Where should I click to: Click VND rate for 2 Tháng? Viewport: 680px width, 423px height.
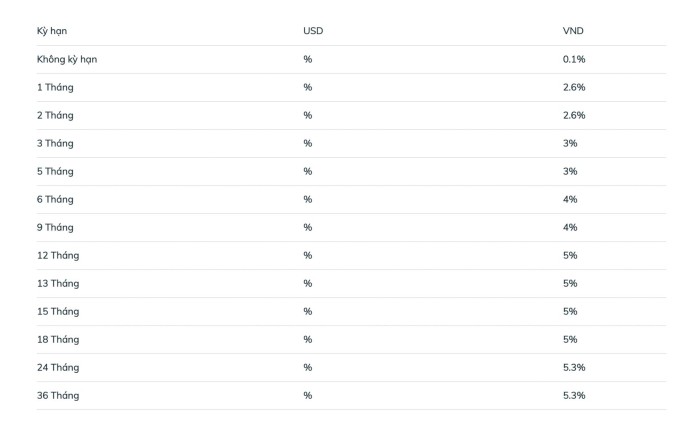574,115
